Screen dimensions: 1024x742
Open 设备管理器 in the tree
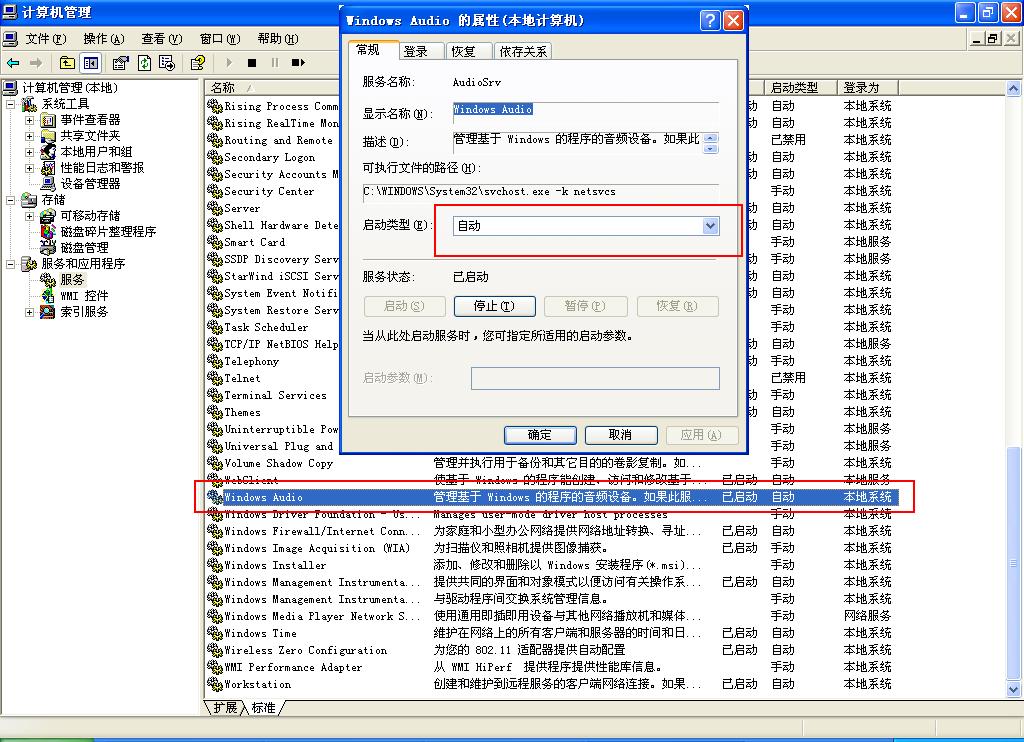point(90,184)
